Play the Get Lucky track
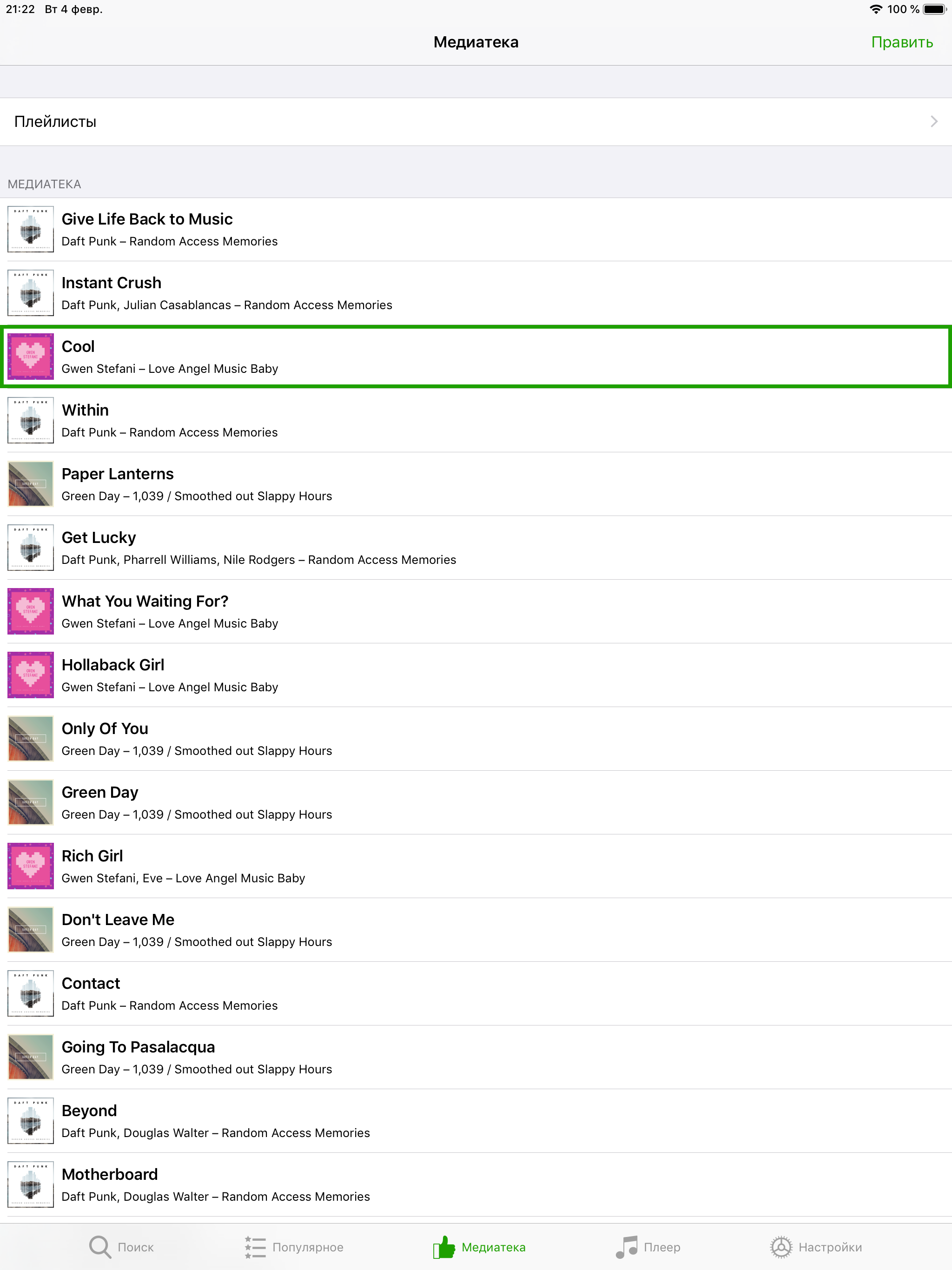 (99, 538)
